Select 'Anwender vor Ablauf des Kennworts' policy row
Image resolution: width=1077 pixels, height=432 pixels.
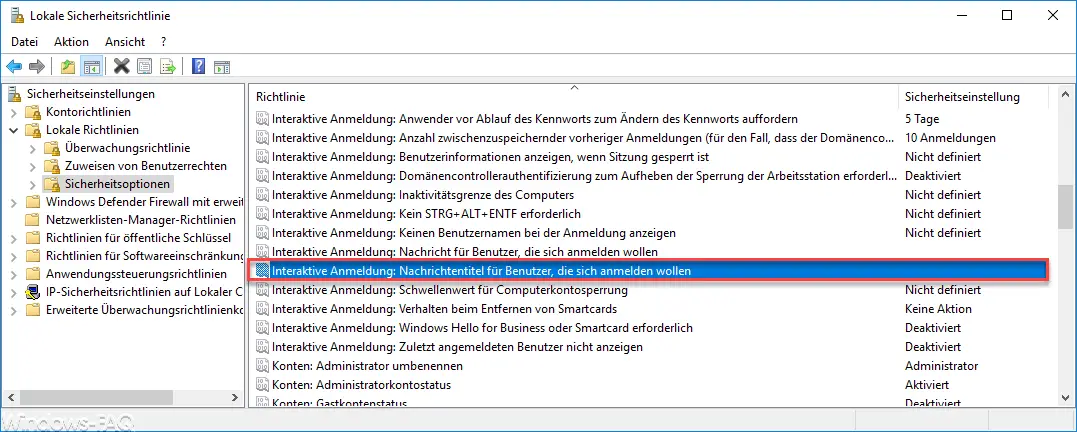(649, 119)
